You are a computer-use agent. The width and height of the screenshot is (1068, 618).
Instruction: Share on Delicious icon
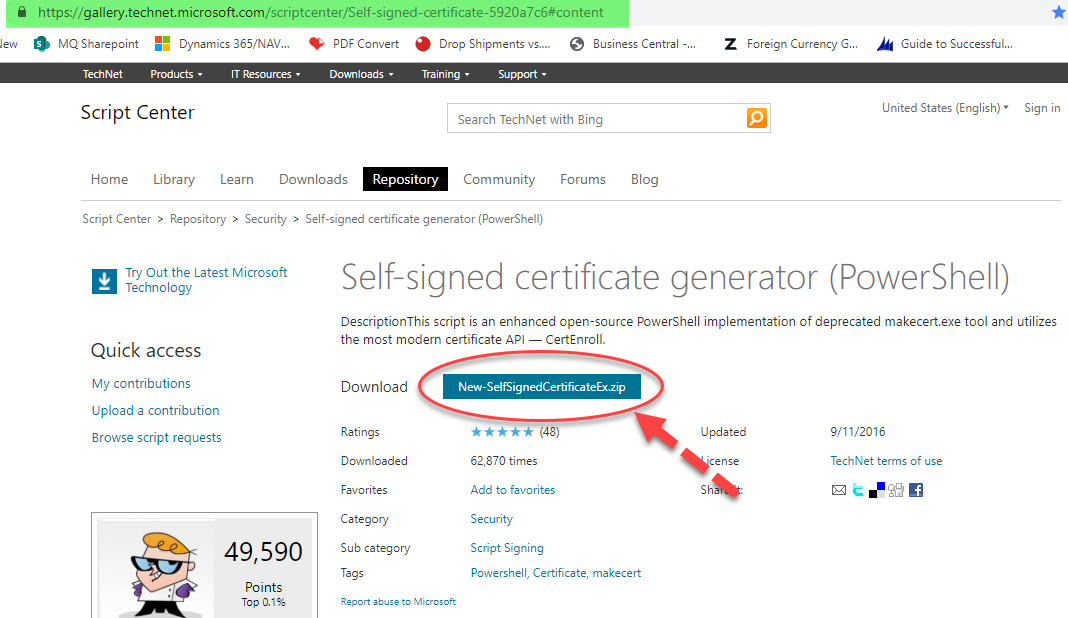click(x=877, y=490)
